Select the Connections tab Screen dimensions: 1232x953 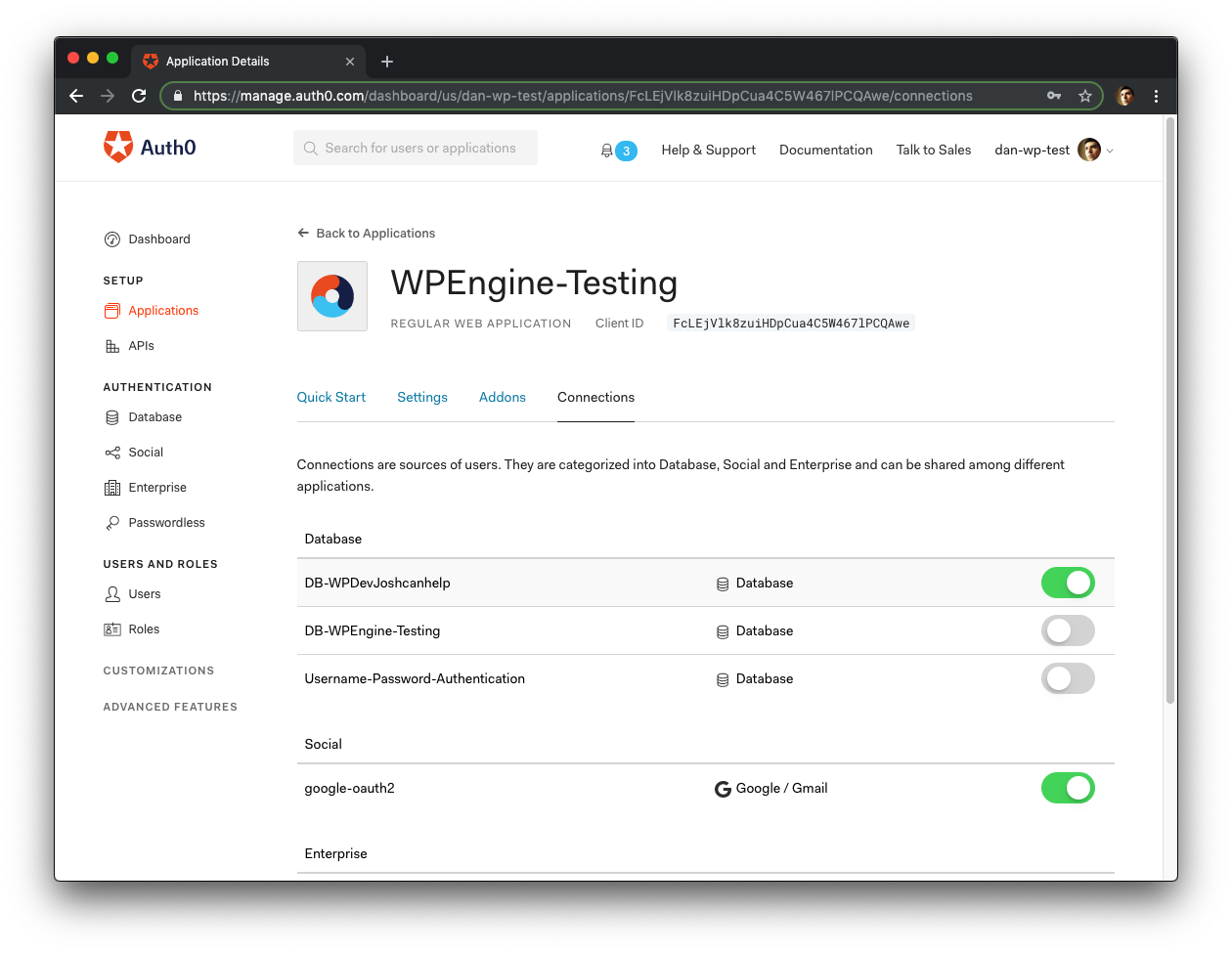click(x=595, y=398)
